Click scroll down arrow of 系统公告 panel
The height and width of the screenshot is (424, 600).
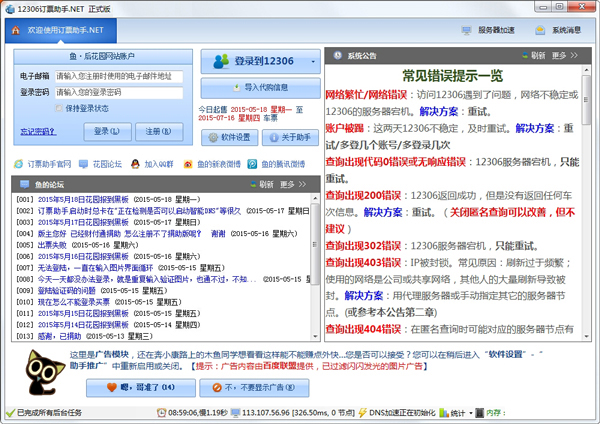[586, 337]
